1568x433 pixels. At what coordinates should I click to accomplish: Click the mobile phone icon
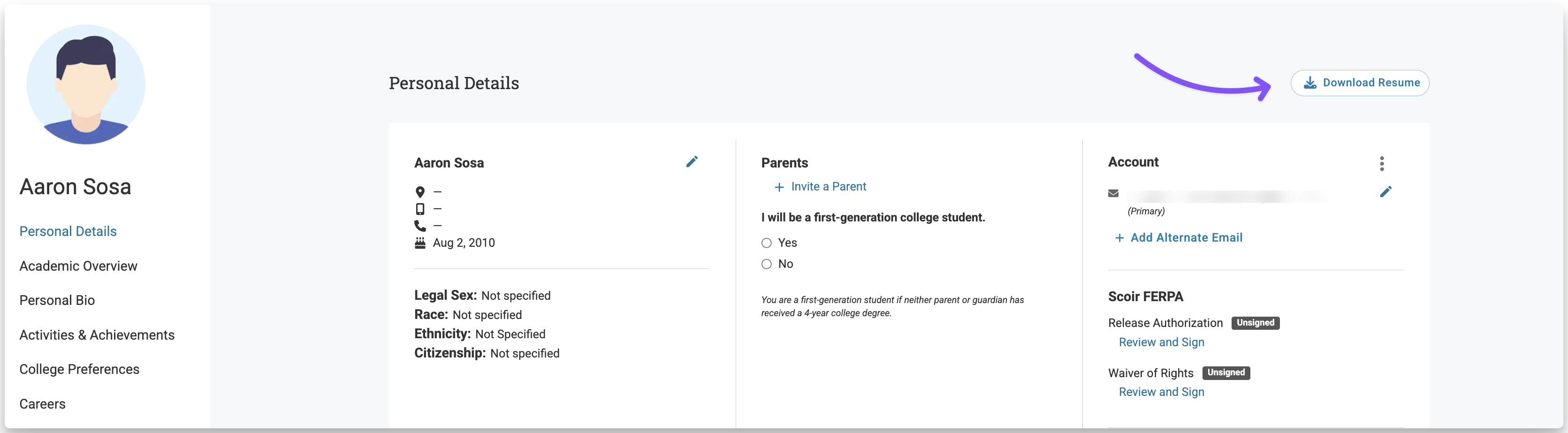420,209
